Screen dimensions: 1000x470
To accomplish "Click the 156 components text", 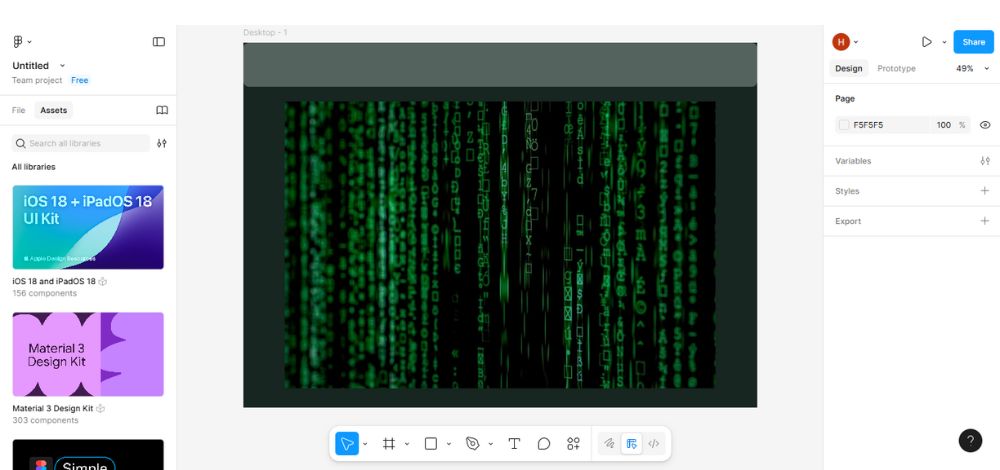I will 45,293.
